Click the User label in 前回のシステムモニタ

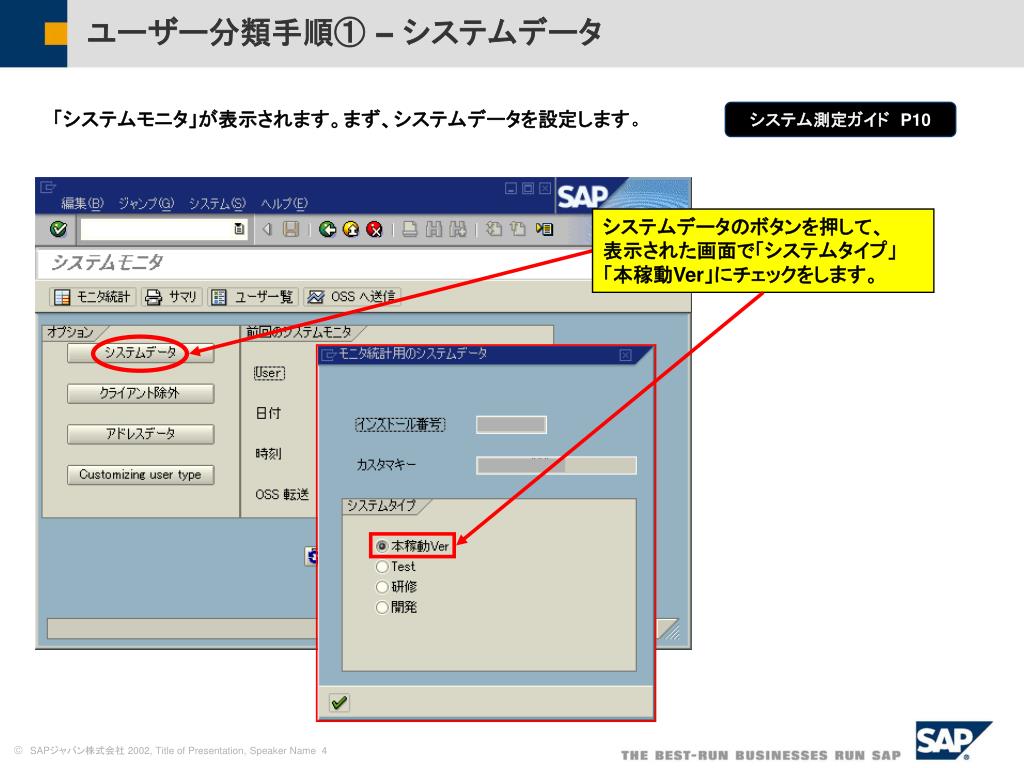pos(269,373)
